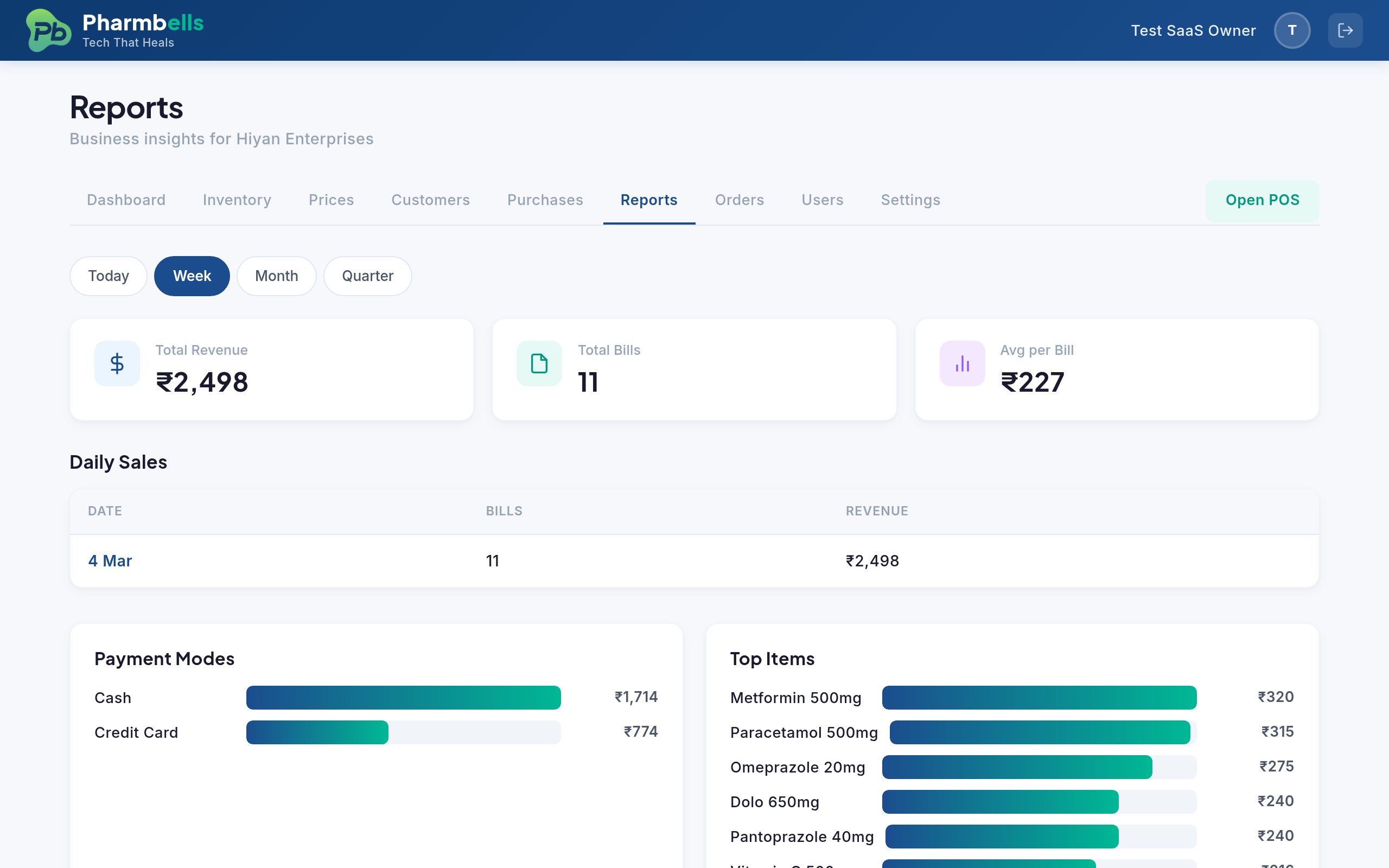This screenshot has height=868, width=1389.
Task: Click the Avg per Bill chart icon
Action: 961,363
